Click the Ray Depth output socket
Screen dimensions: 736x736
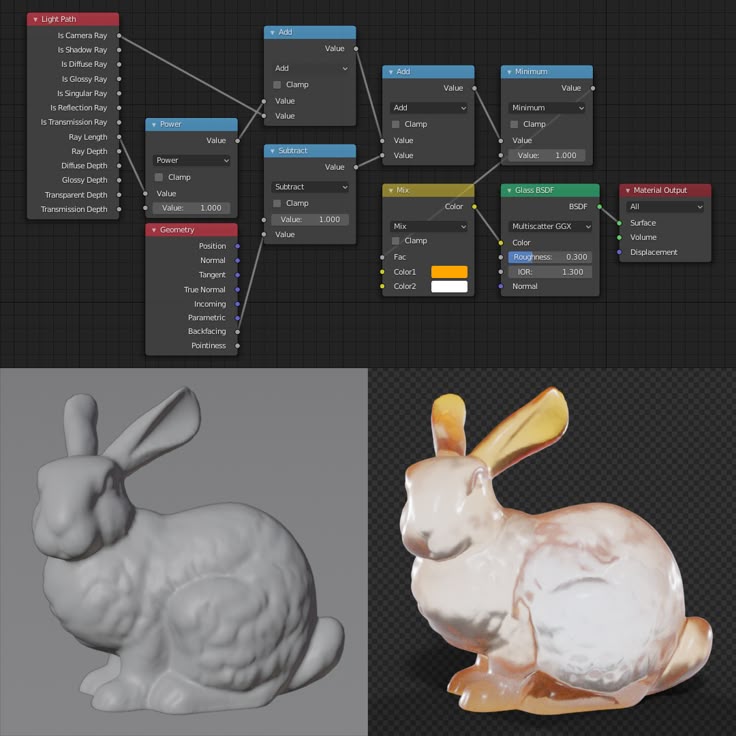click(x=119, y=151)
